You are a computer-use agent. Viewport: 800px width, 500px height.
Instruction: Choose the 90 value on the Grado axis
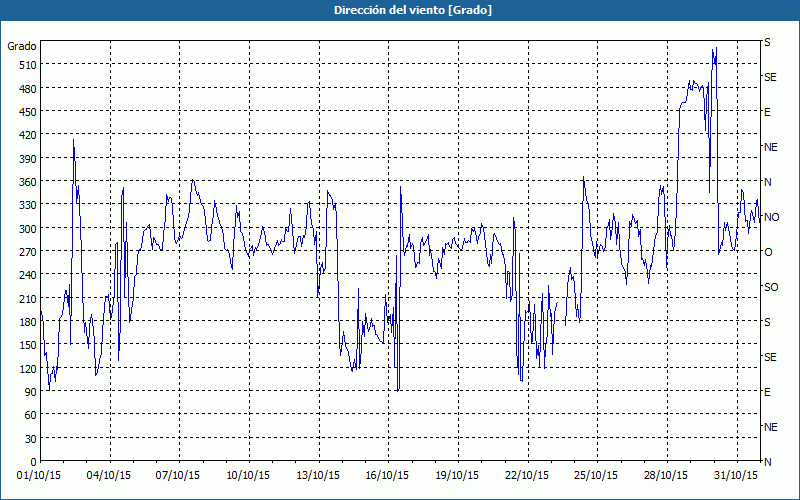point(31,391)
